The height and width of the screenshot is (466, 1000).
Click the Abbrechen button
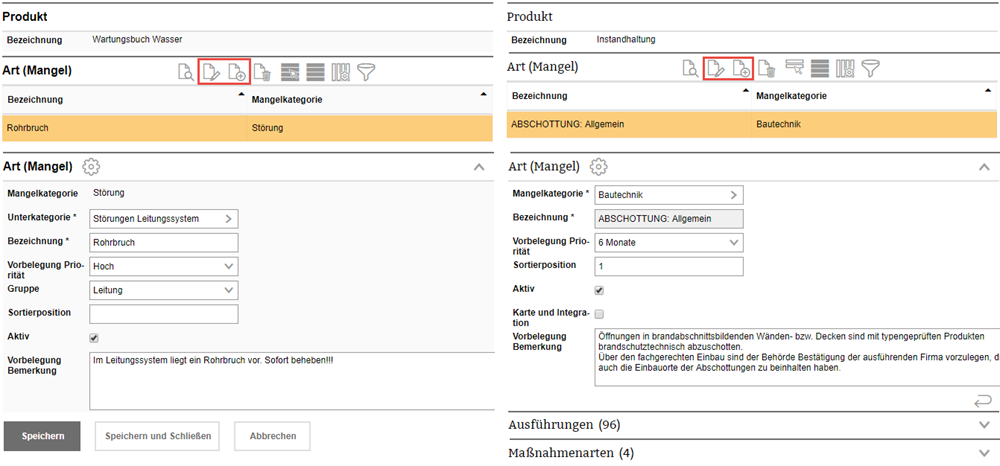(x=272, y=436)
